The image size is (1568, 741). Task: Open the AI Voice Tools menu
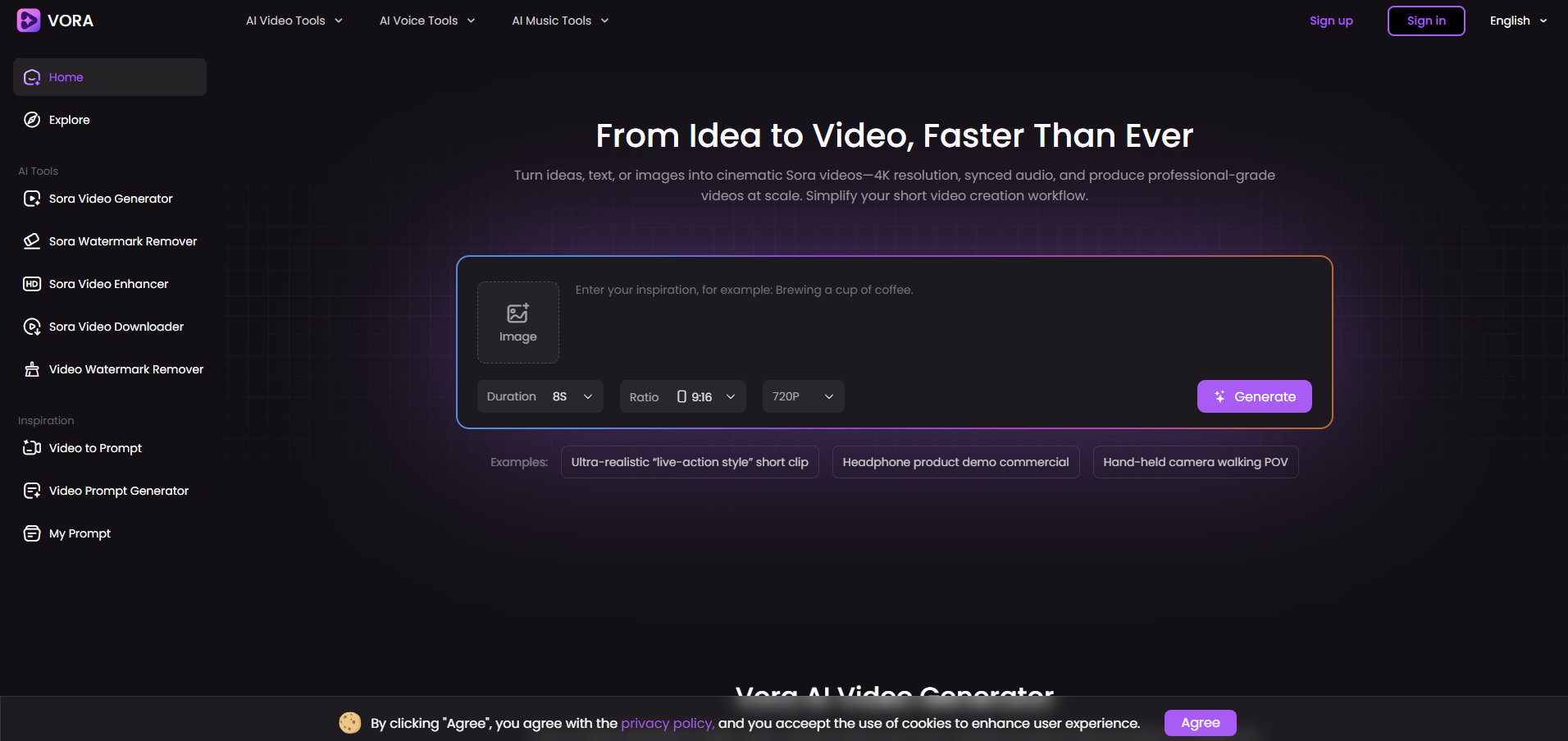(x=426, y=21)
